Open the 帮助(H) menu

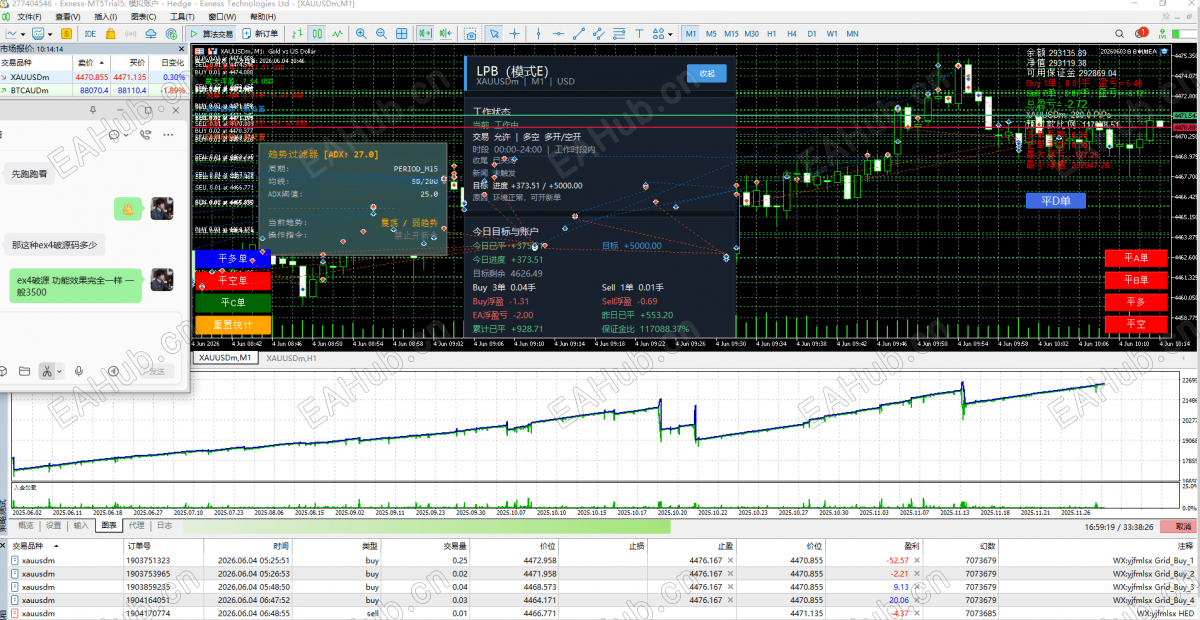click(262, 17)
